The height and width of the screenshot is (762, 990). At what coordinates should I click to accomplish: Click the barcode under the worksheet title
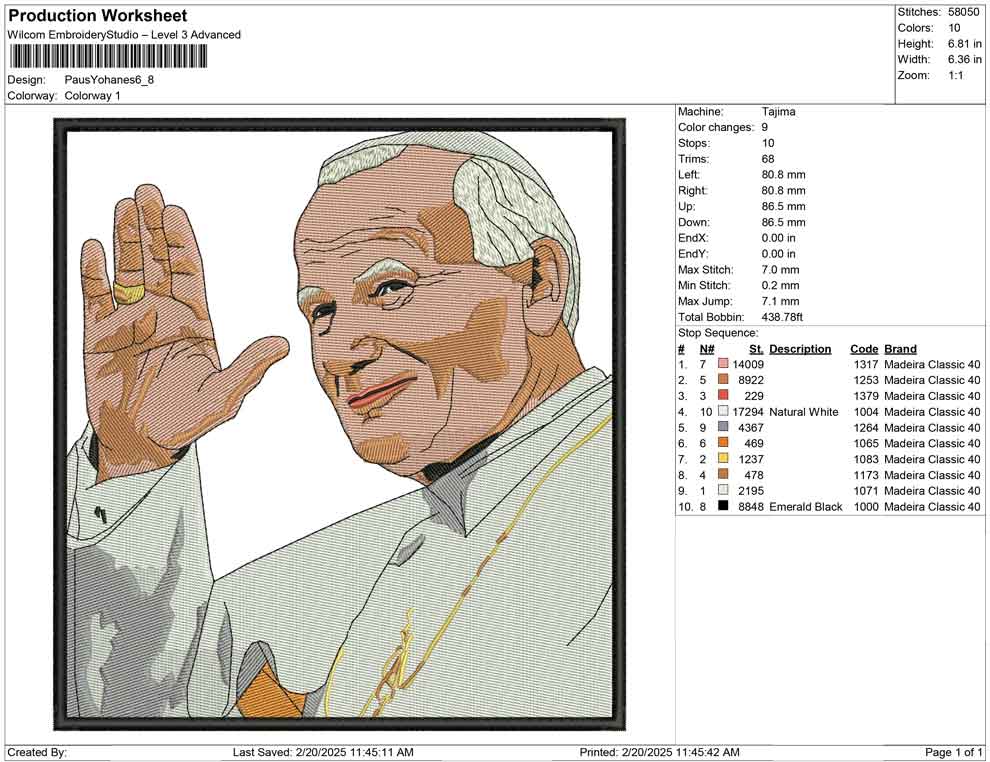[x=107, y=56]
